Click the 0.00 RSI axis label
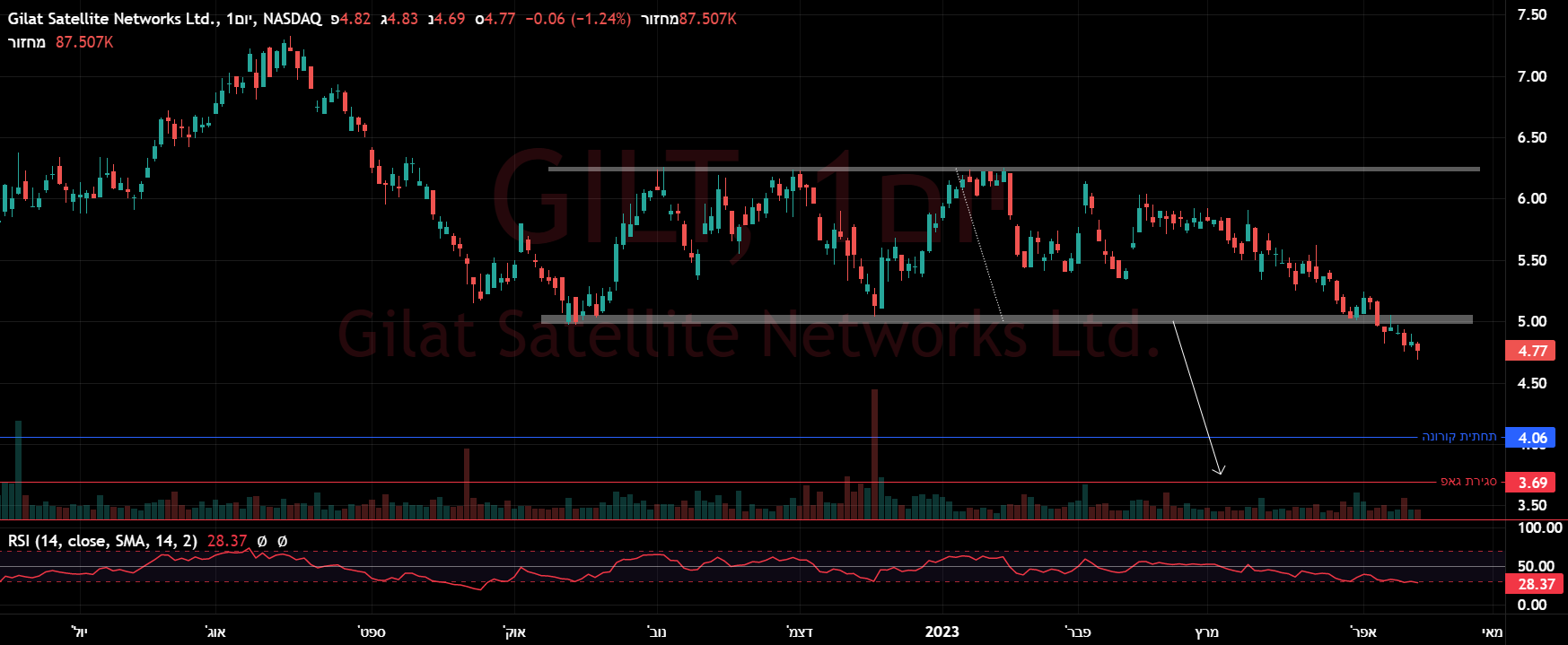This screenshot has height=645, width=1568. tap(1532, 605)
